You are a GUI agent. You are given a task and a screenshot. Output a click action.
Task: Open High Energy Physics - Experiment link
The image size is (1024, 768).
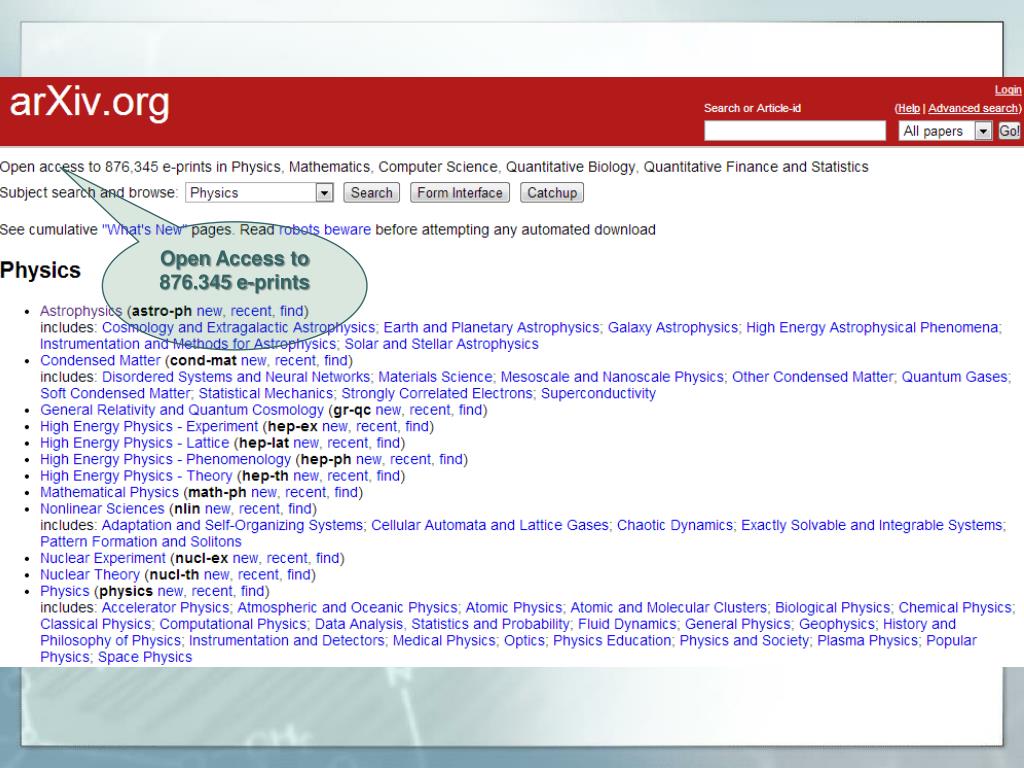click(149, 426)
